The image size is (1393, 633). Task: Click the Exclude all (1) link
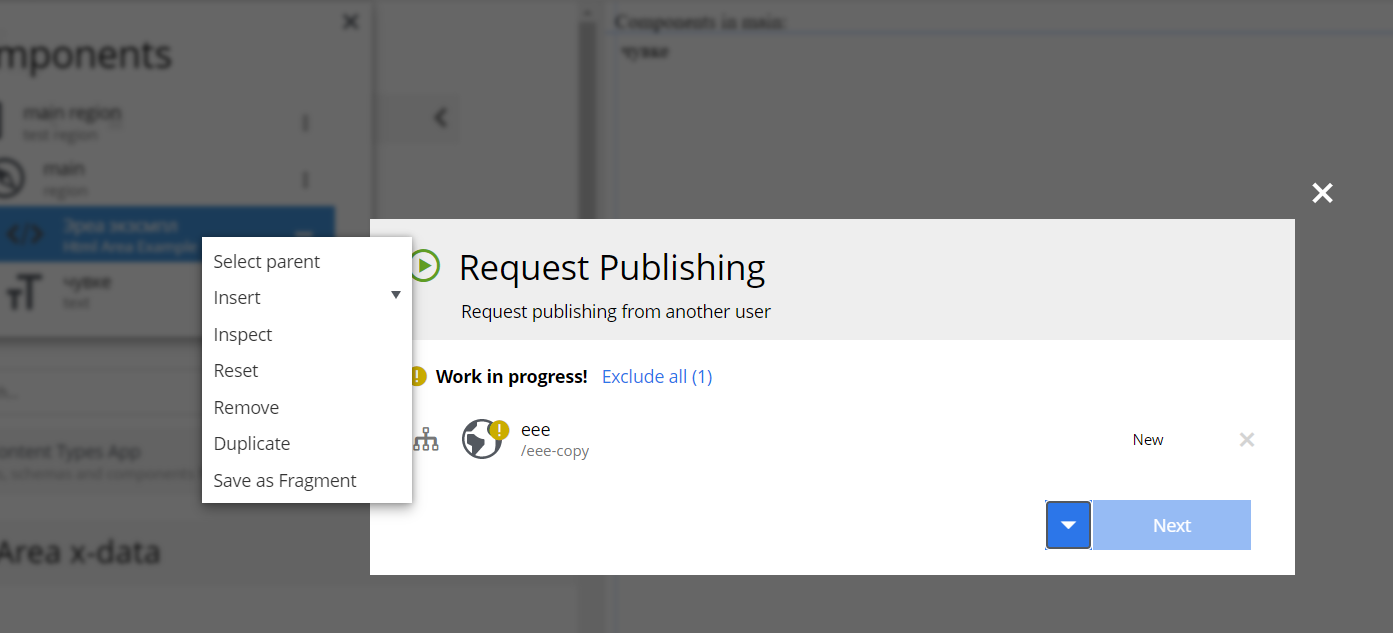click(656, 376)
